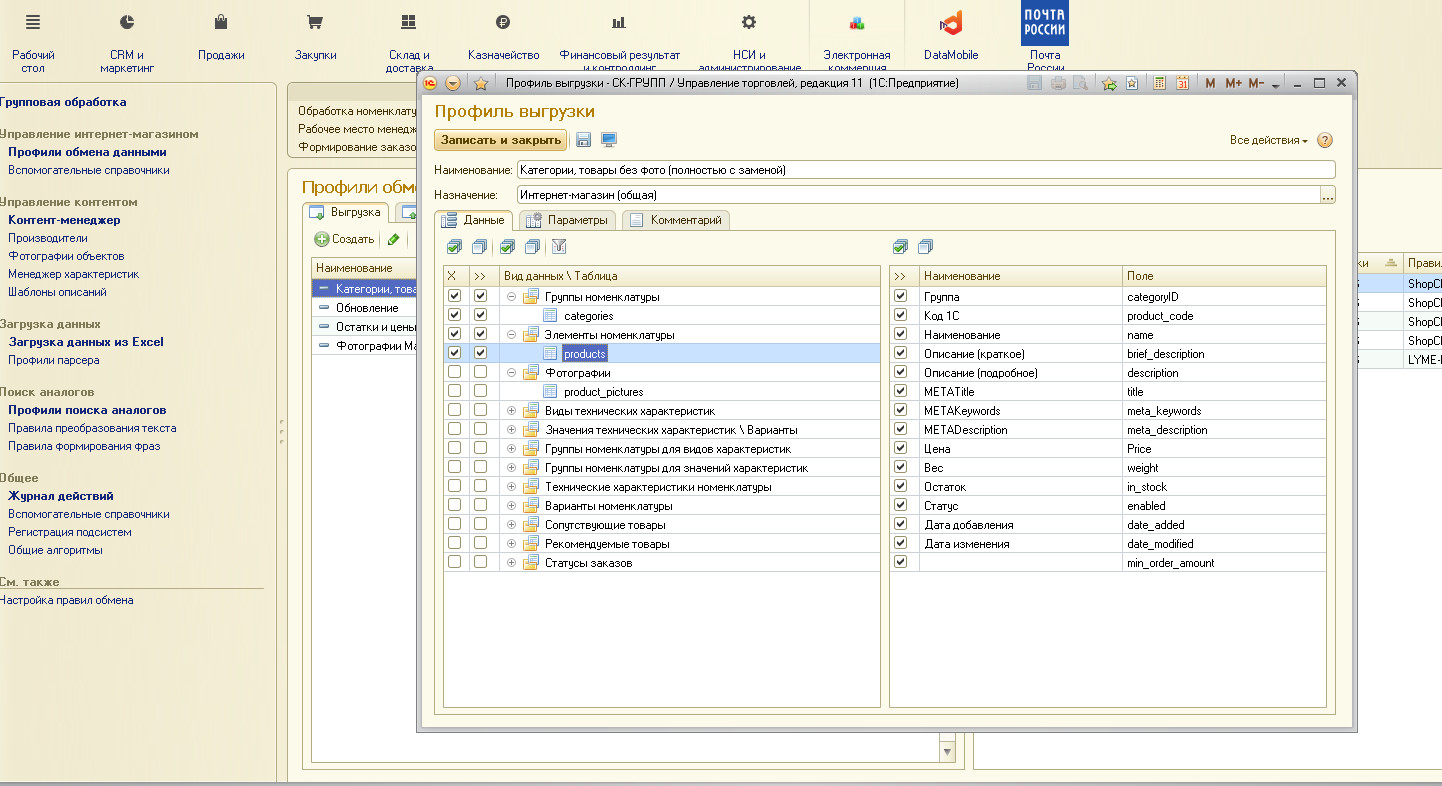This screenshot has height=786, width=1442.
Task: Toggle the METAKeywords field checkbox
Action: 901,411
